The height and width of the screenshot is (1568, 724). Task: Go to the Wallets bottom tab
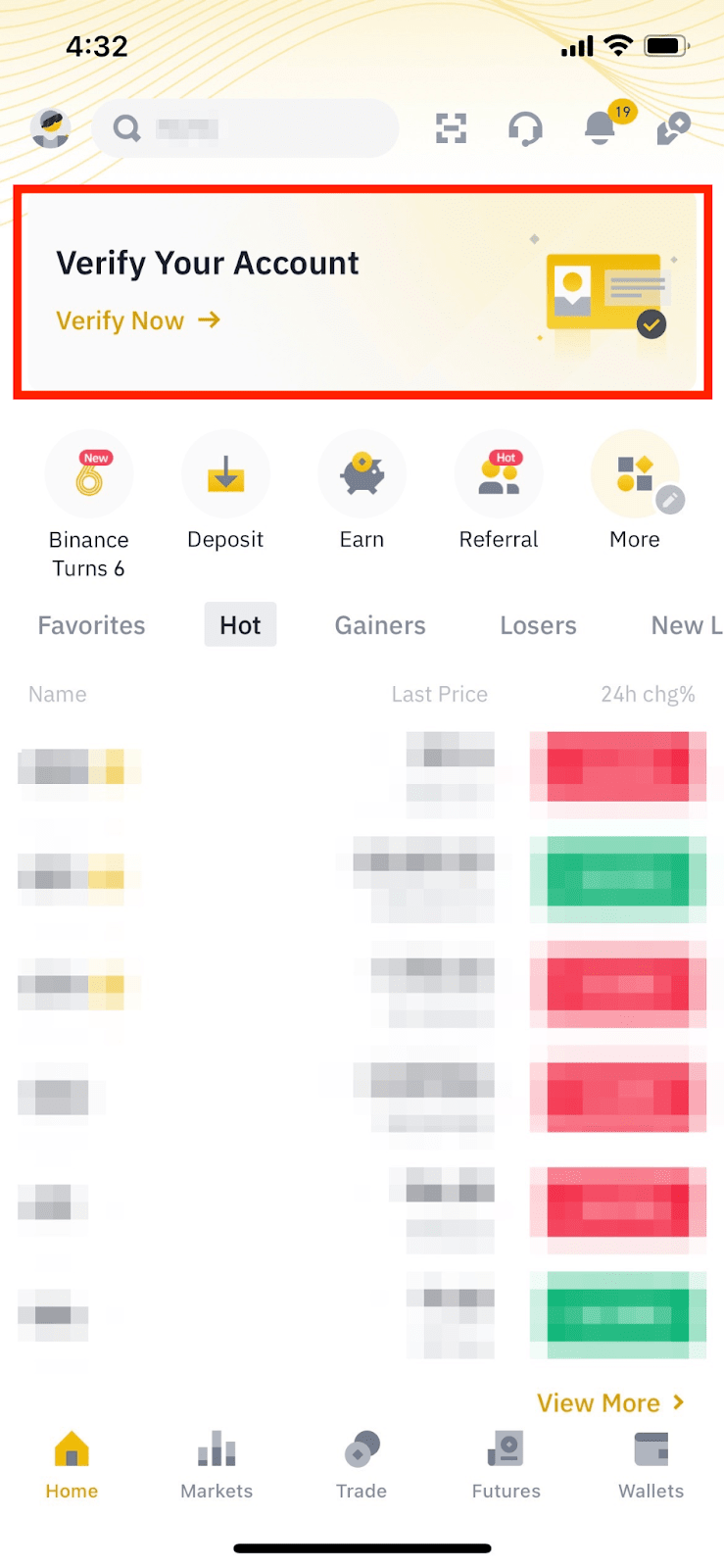click(x=651, y=1464)
